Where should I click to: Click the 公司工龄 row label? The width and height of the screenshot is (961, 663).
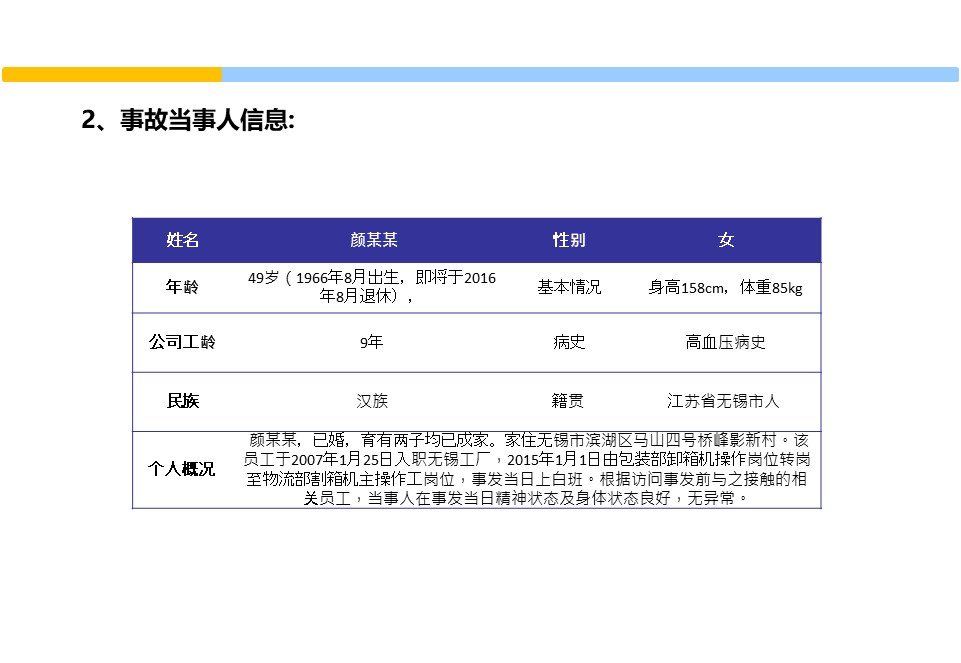point(183,342)
